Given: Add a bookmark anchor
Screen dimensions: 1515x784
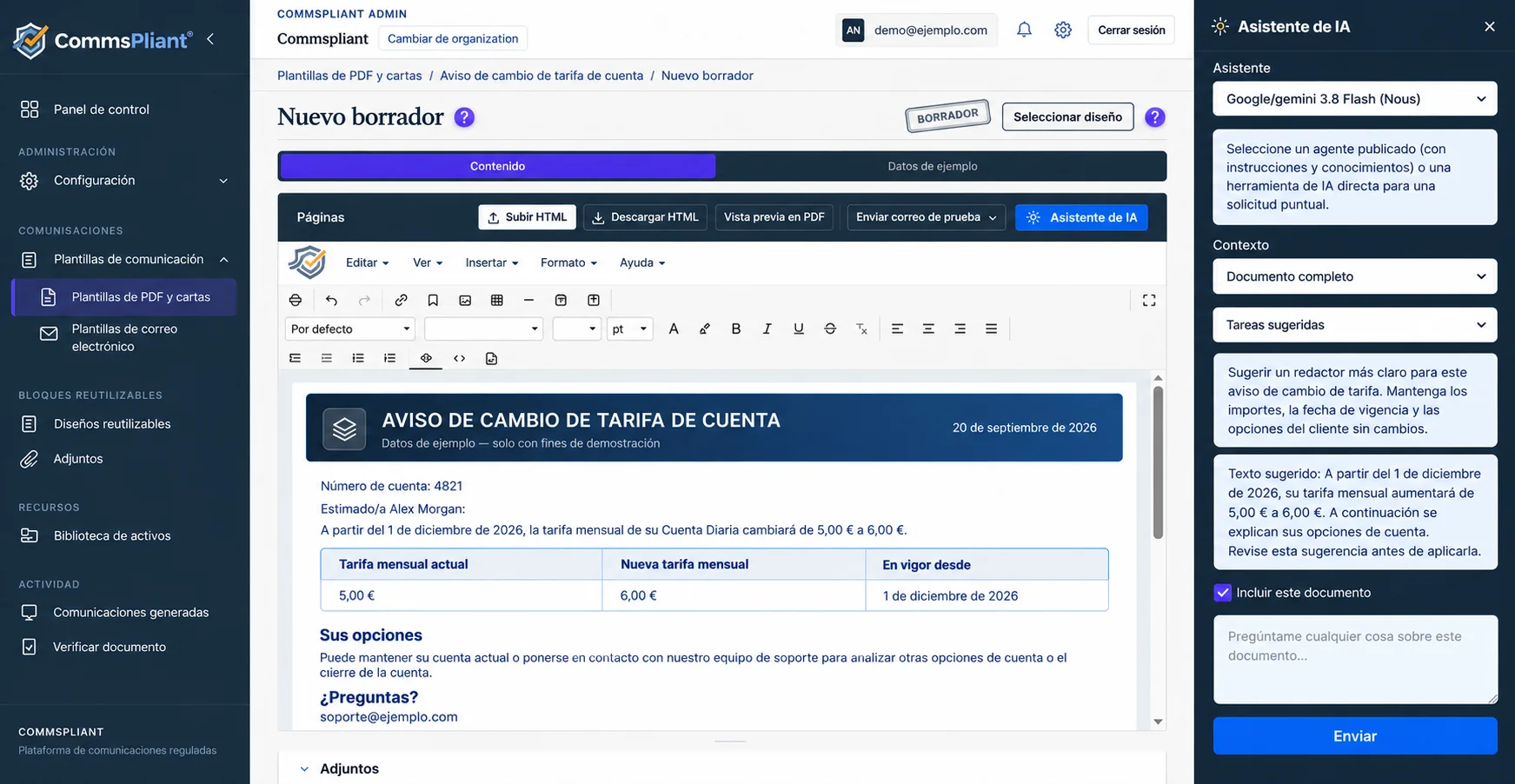Looking at the screenshot, I should (x=433, y=300).
